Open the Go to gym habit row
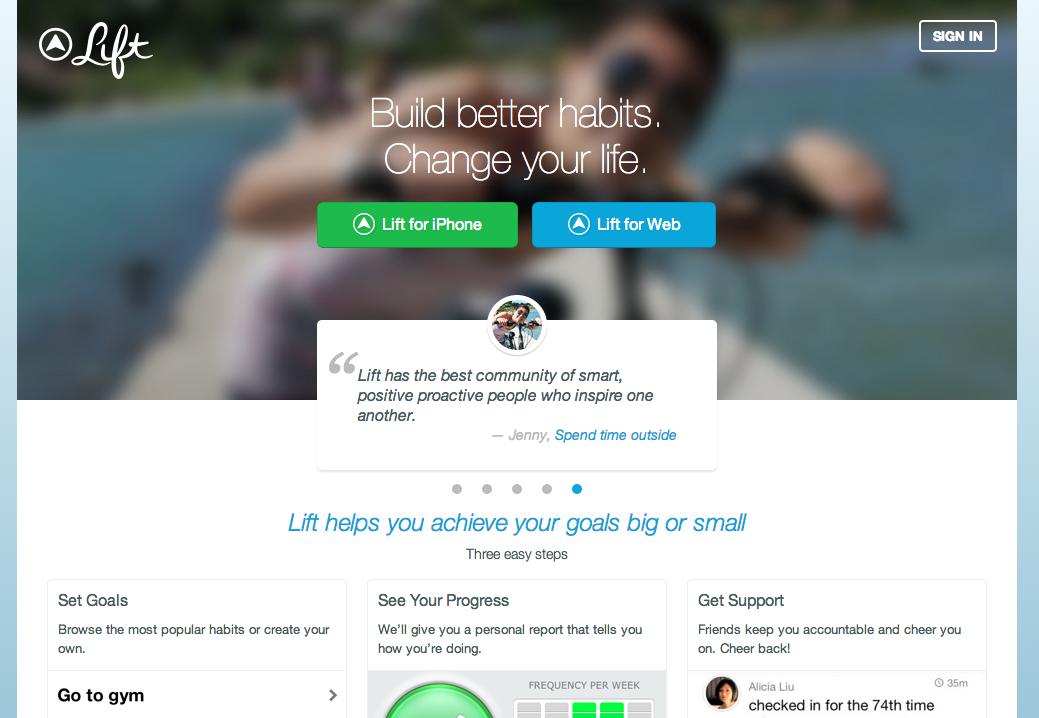Image resolution: width=1039 pixels, height=718 pixels. [x=197, y=694]
